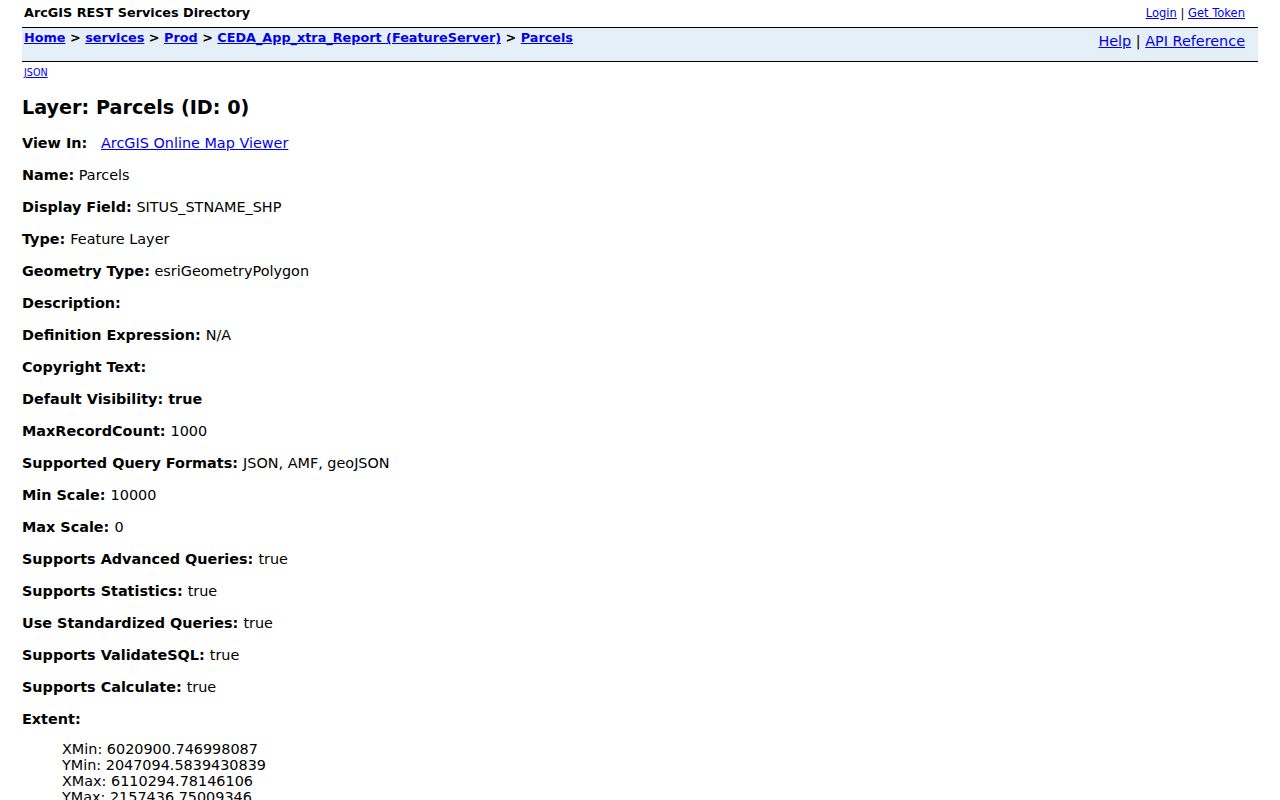Open the Help link
The image size is (1280, 800).
tap(1114, 41)
